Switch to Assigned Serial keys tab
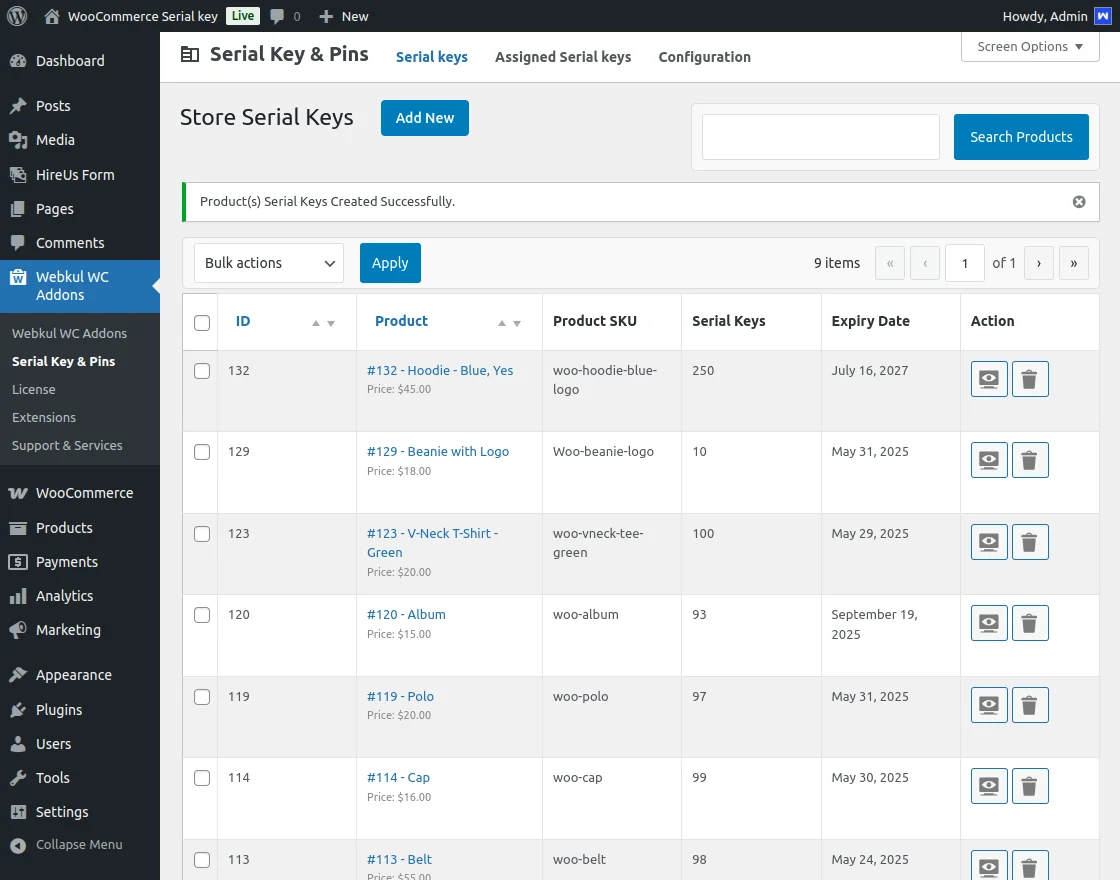 click(563, 57)
